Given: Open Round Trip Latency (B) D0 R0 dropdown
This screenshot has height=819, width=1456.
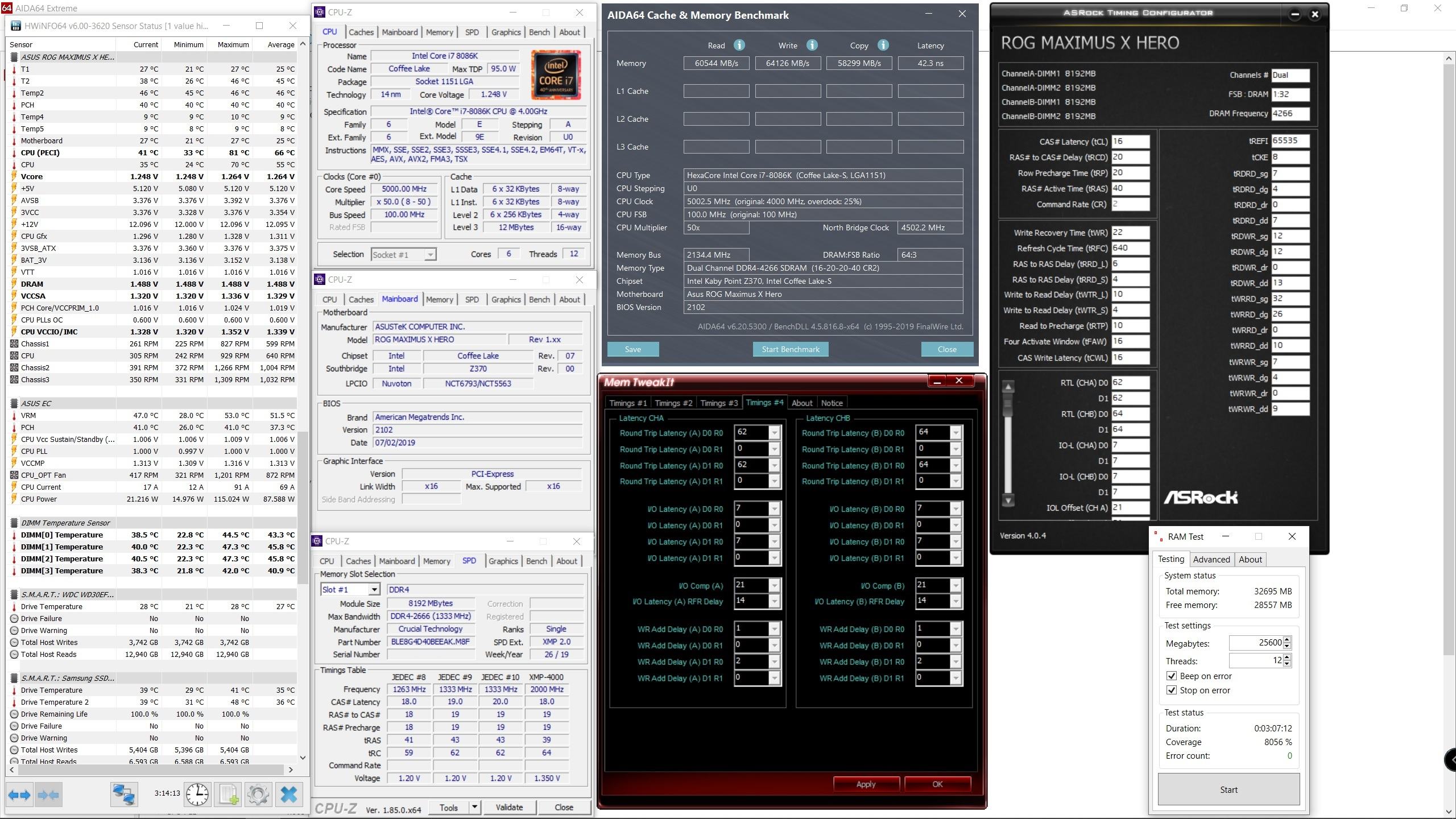Looking at the screenshot, I should point(955,433).
